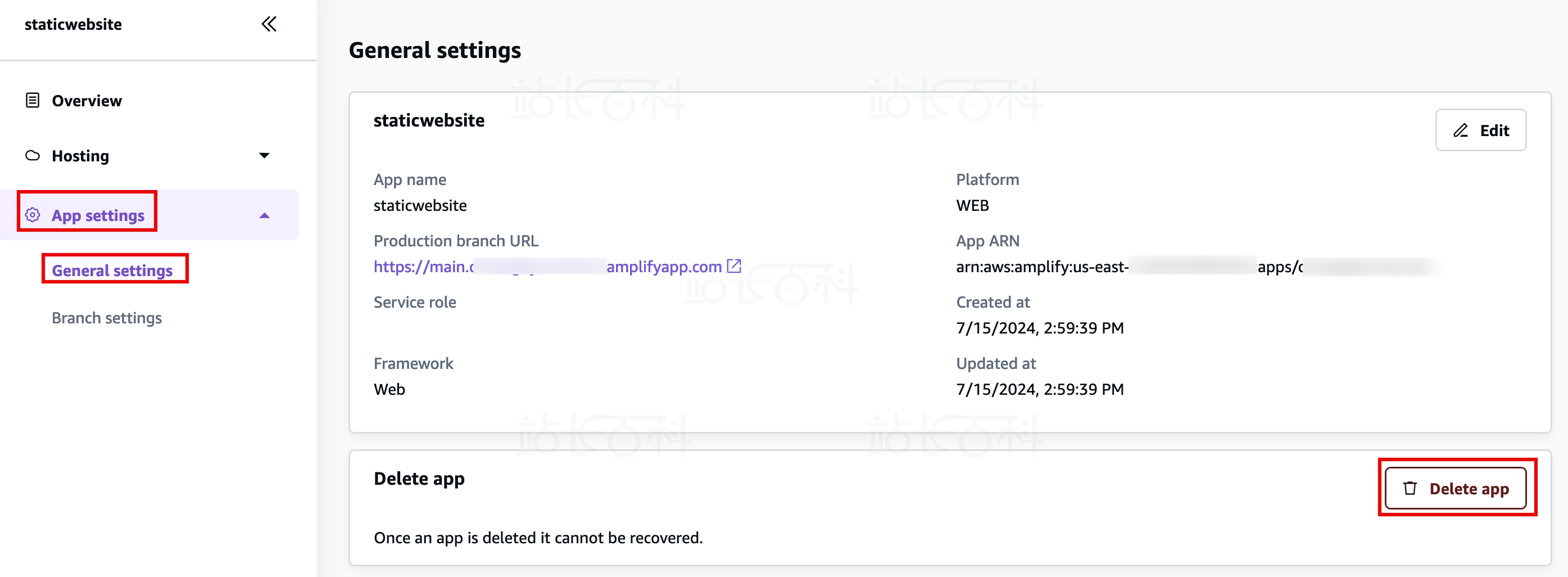The height and width of the screenshot is (577, 1568).
Task: Click the Overview document icon
Action: coord(32,101)
